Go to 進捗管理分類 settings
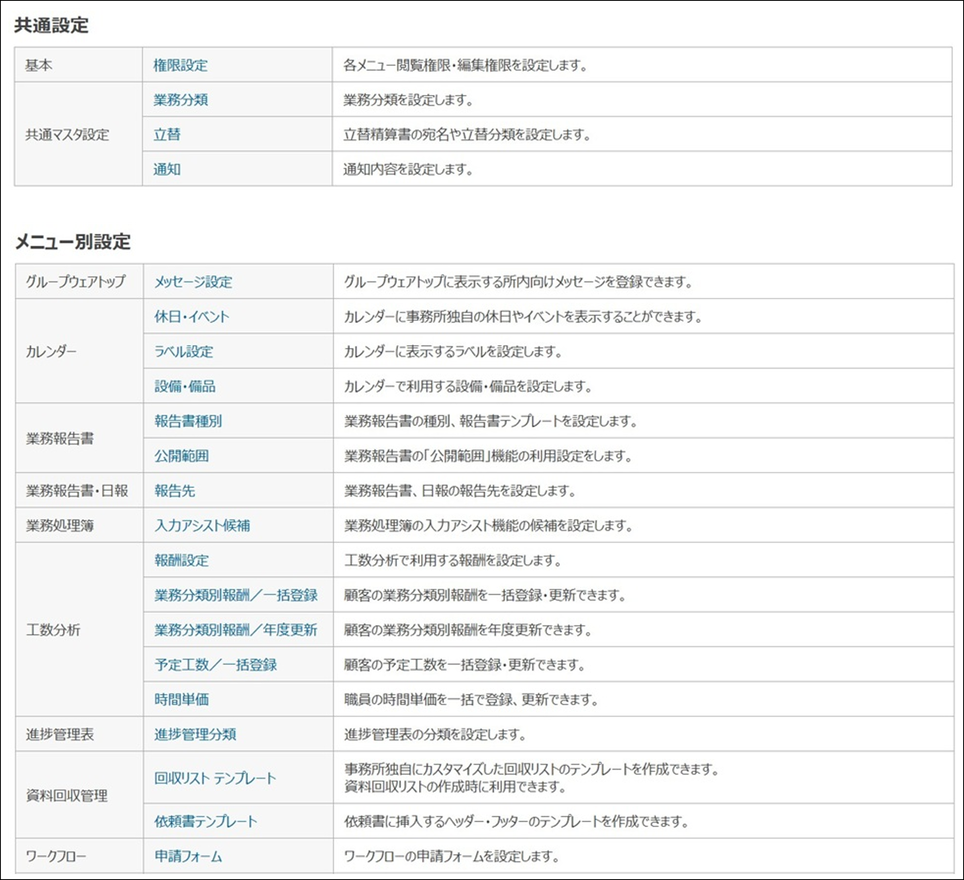Viewport: 964px width, 880px height. (x=196, y=734)
